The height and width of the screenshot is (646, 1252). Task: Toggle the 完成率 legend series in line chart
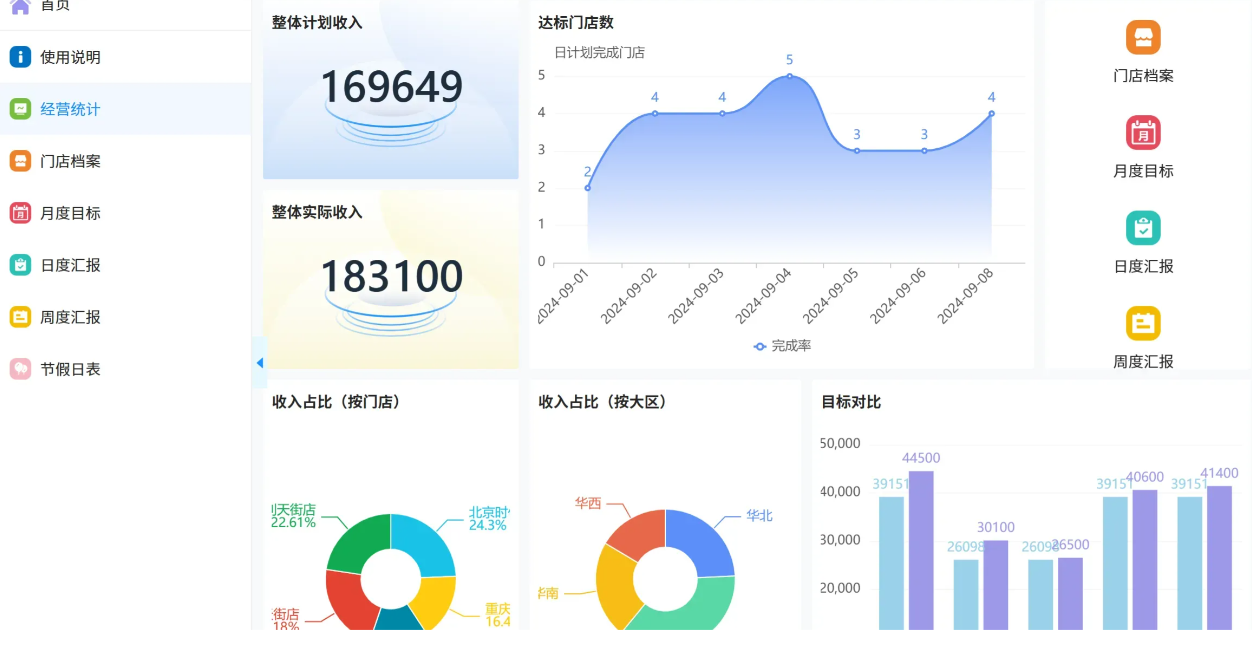782,346
